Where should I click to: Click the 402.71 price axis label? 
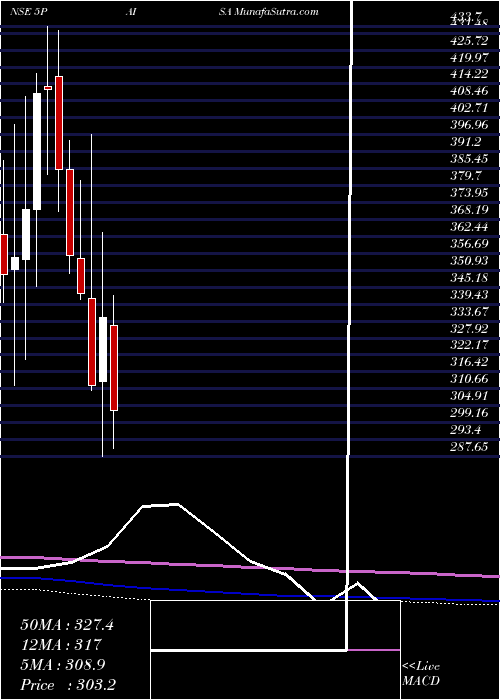click(x=470, y=108)
